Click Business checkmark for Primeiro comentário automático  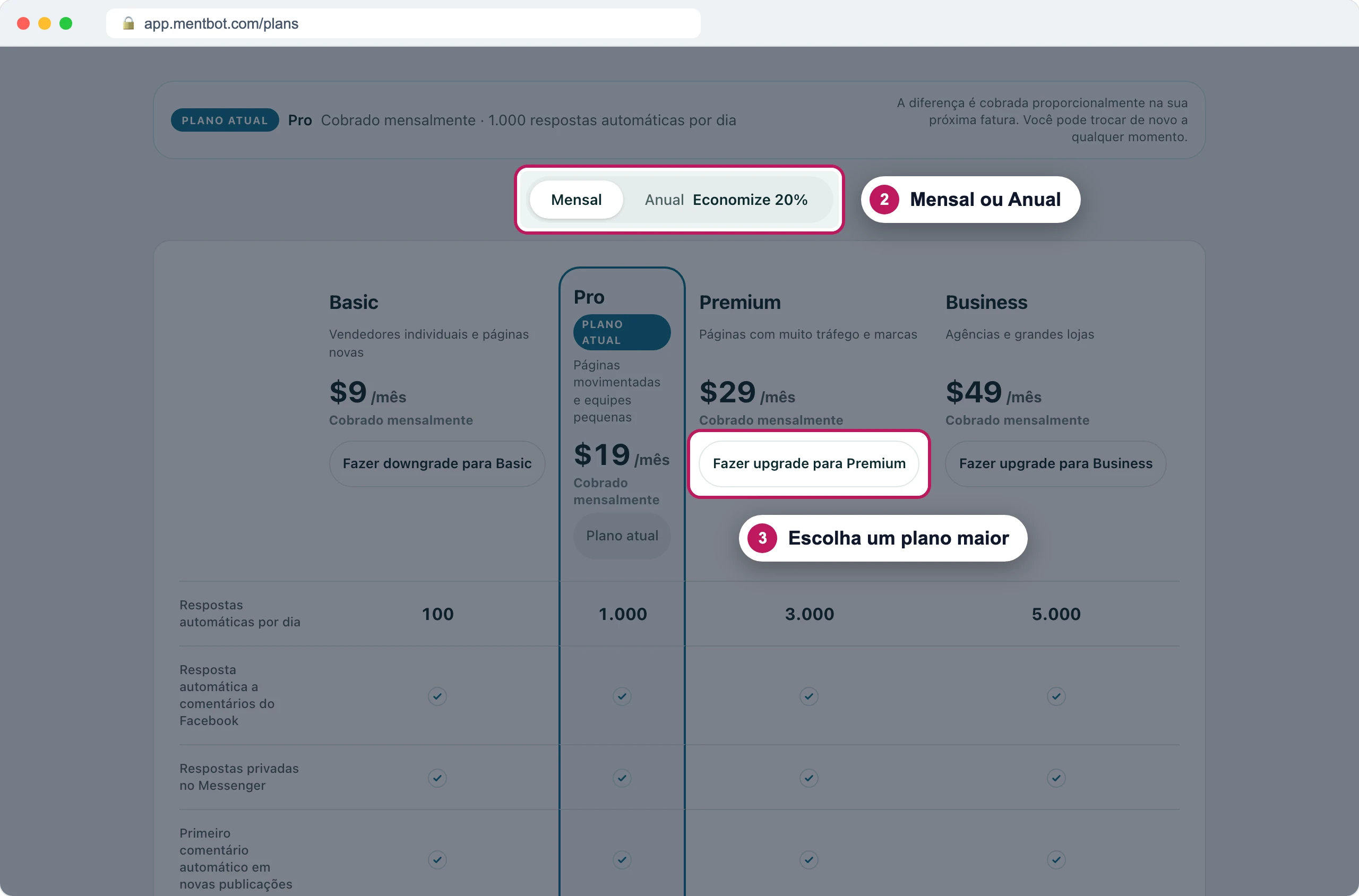pos(1056,859)
